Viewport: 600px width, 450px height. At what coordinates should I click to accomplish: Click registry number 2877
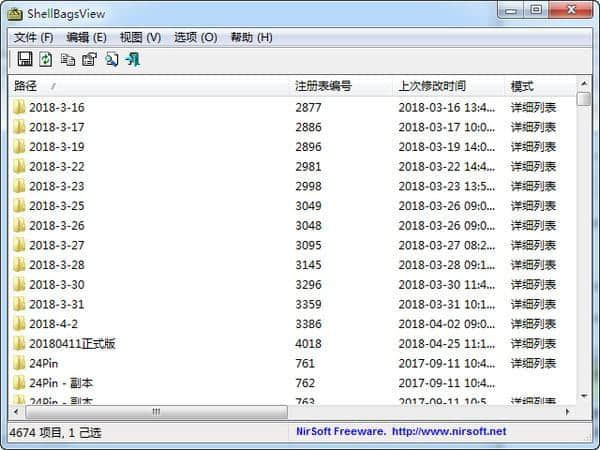pyautogui.click(x=308, y=108)
